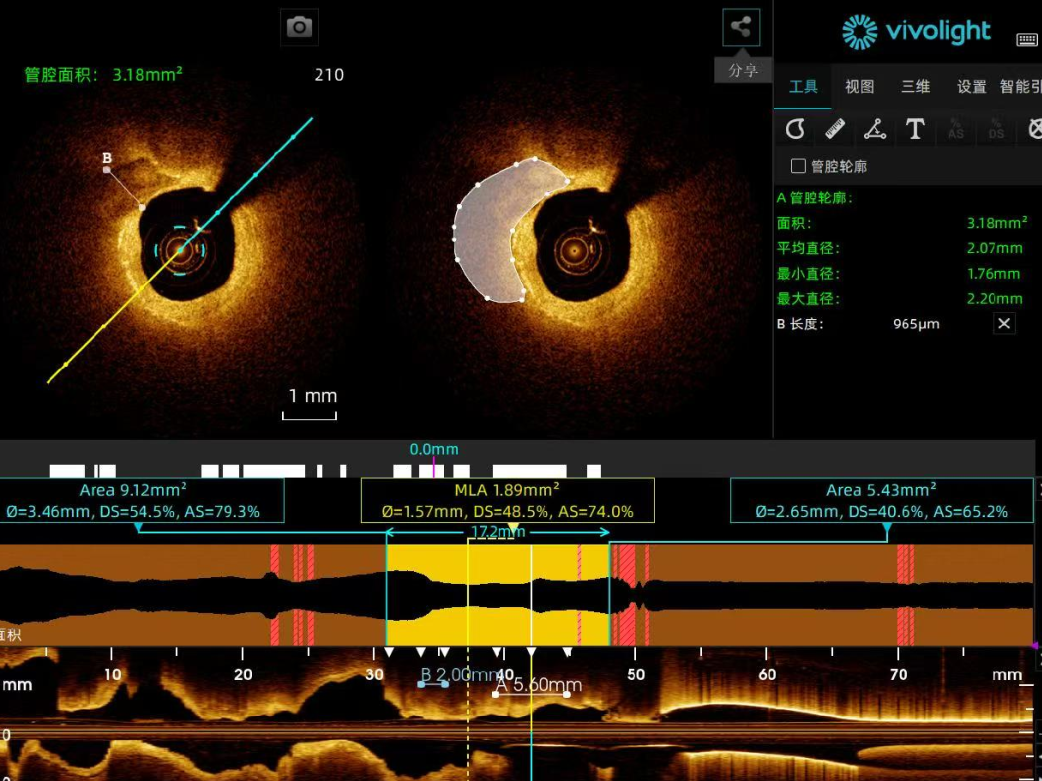The width and height of the screenshot is (1042, 781).
Task: Select the angle measurement tool
Action: click(875, 128)
